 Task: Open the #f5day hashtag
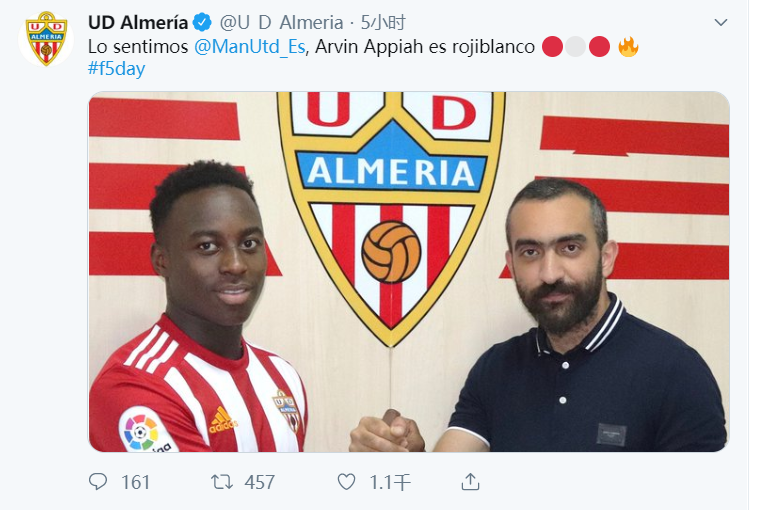116,69
